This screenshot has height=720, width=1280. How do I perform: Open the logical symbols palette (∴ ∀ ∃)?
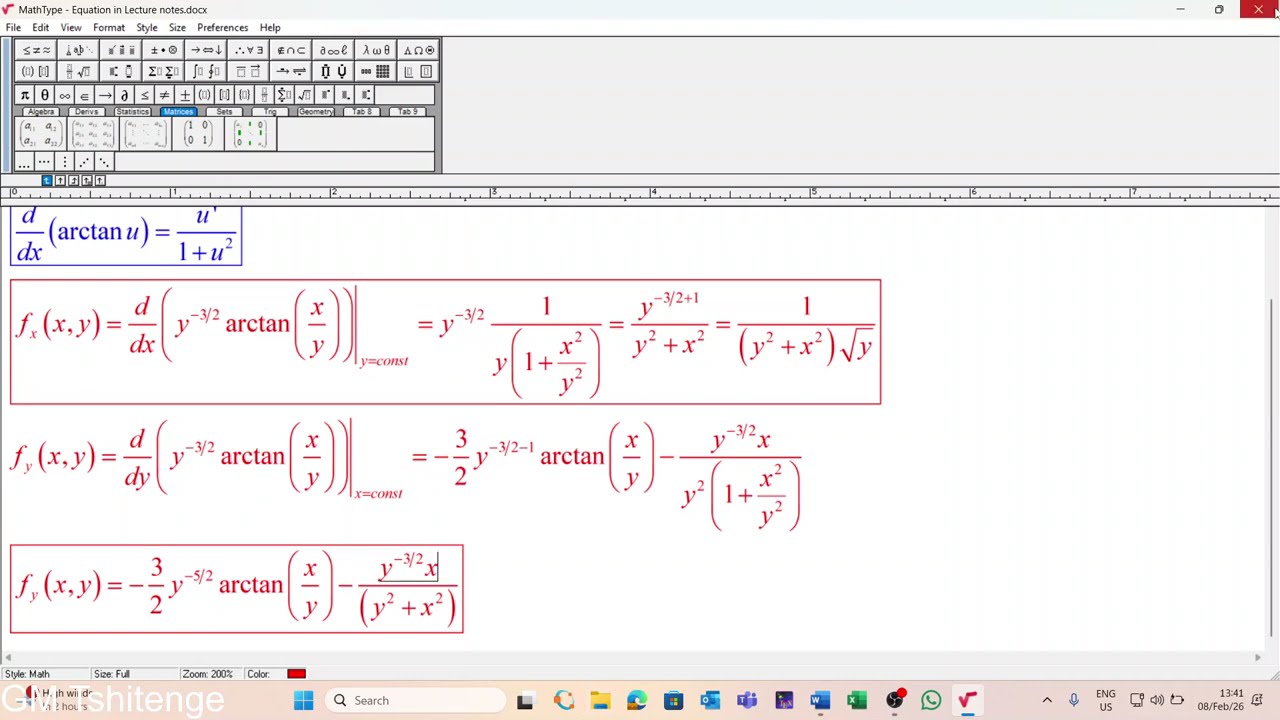pos(249,50)
